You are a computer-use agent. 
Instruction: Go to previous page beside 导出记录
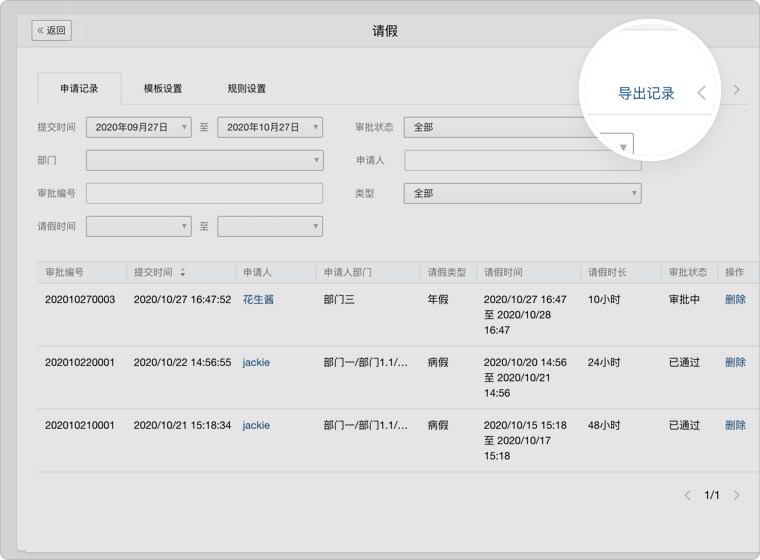pos(701,92)
